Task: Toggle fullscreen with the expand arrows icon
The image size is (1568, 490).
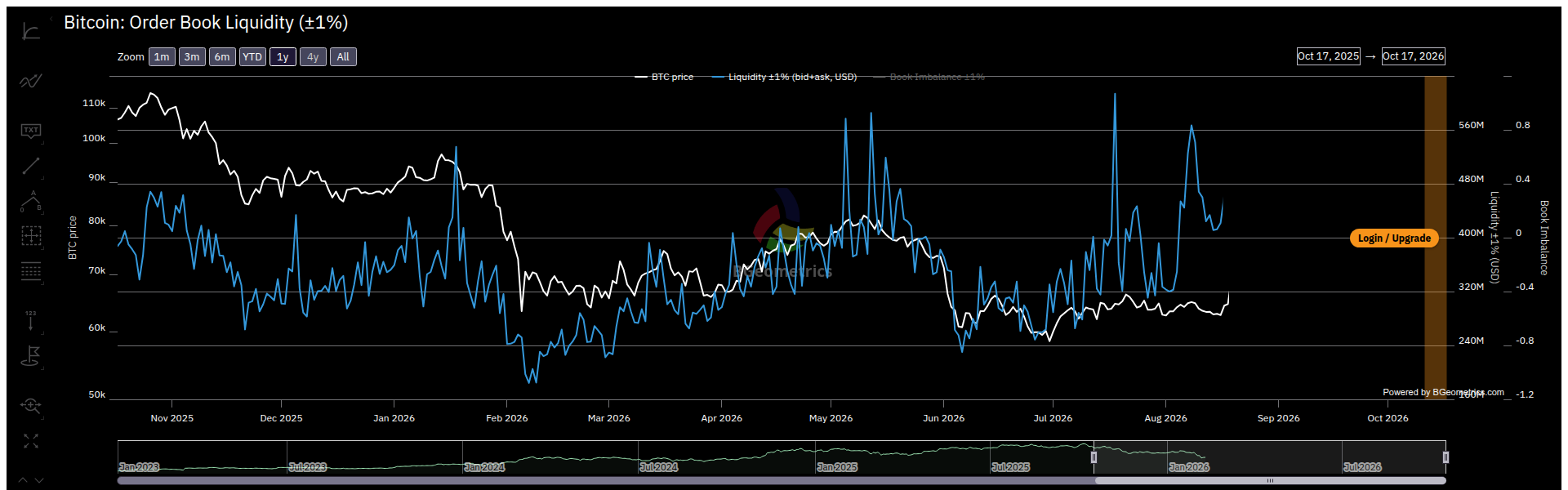Action: point(30,441)
